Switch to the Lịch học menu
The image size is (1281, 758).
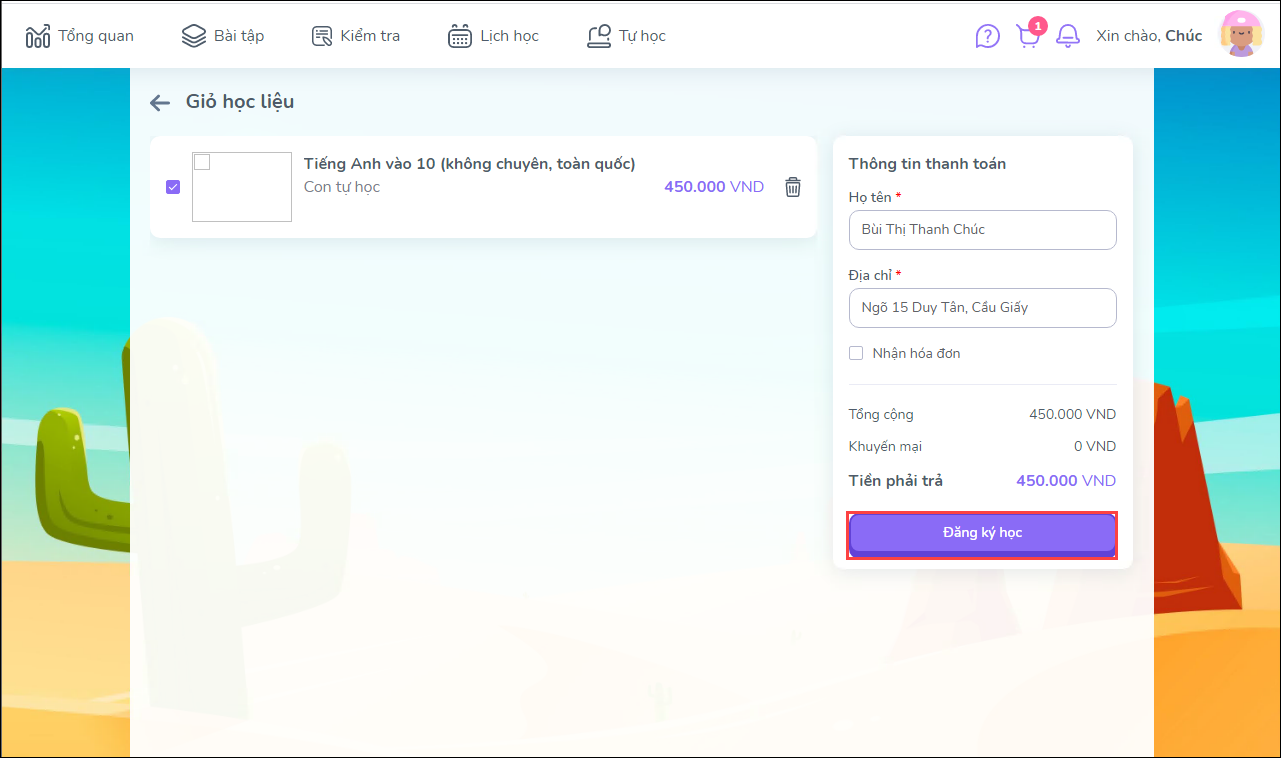click(493, 36)
